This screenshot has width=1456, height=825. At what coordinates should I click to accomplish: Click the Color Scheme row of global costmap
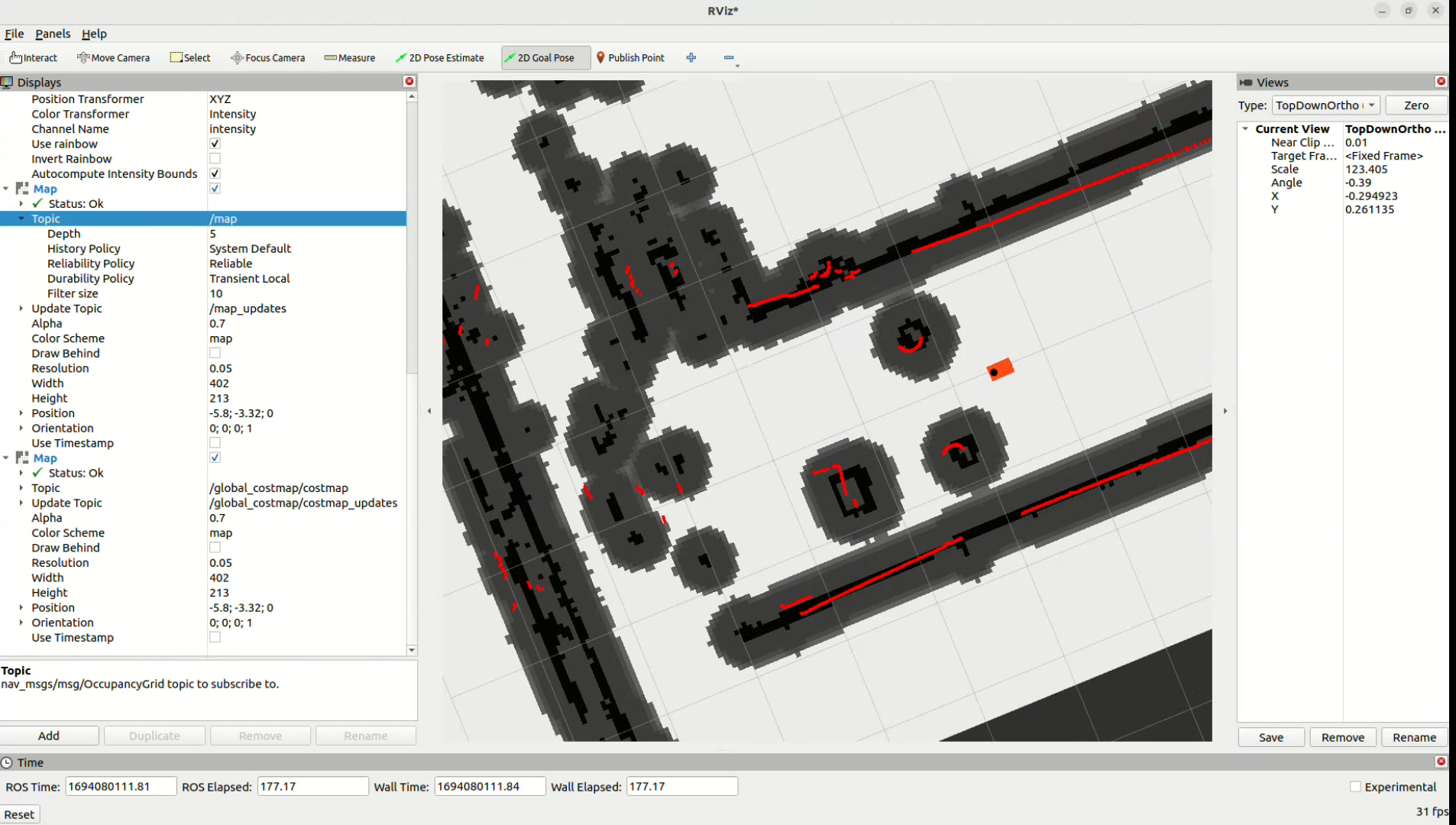coord(203,532)
